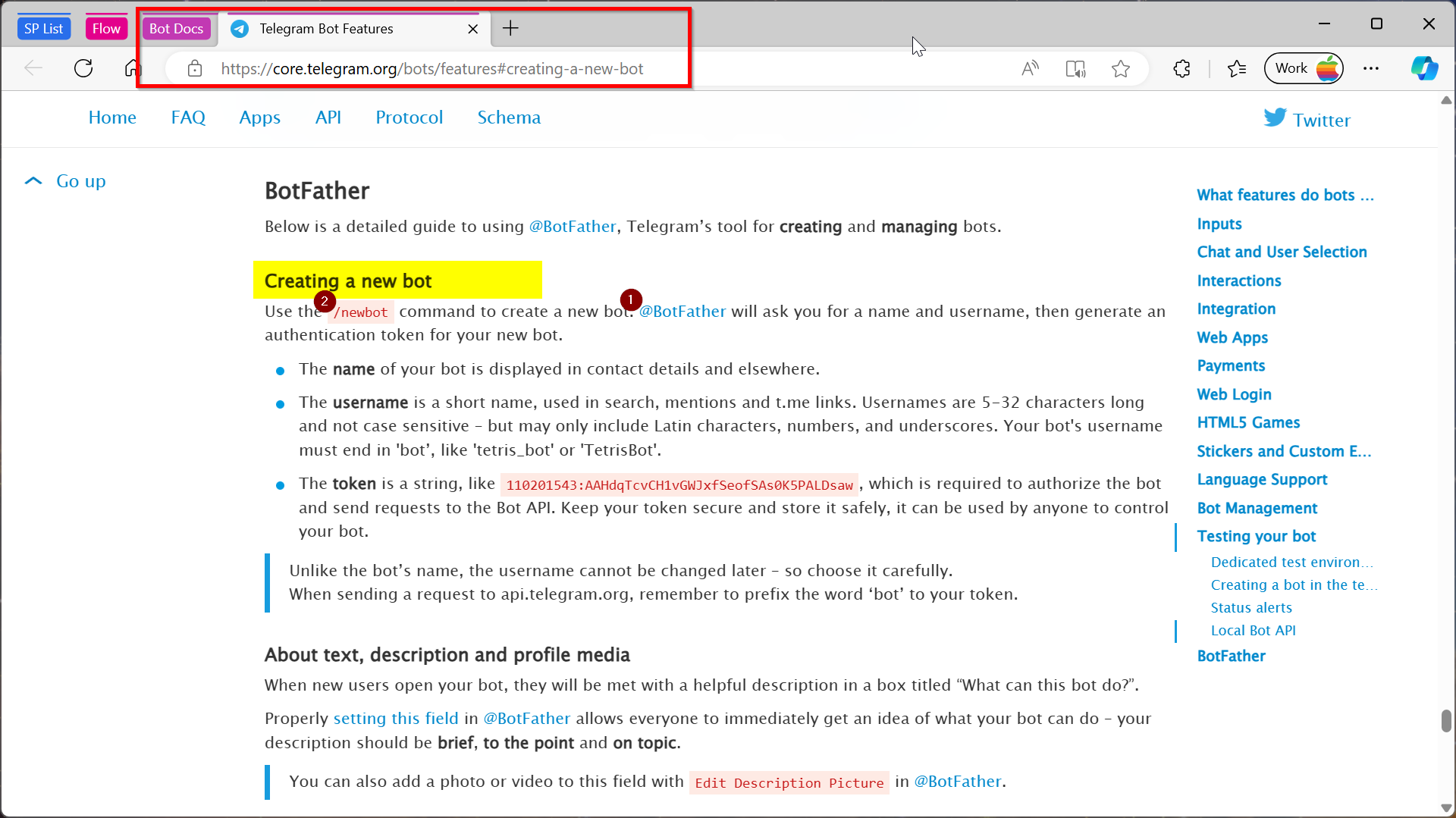Open Apps in site navigation
The image size is (1456, 818).
(259, 118)
